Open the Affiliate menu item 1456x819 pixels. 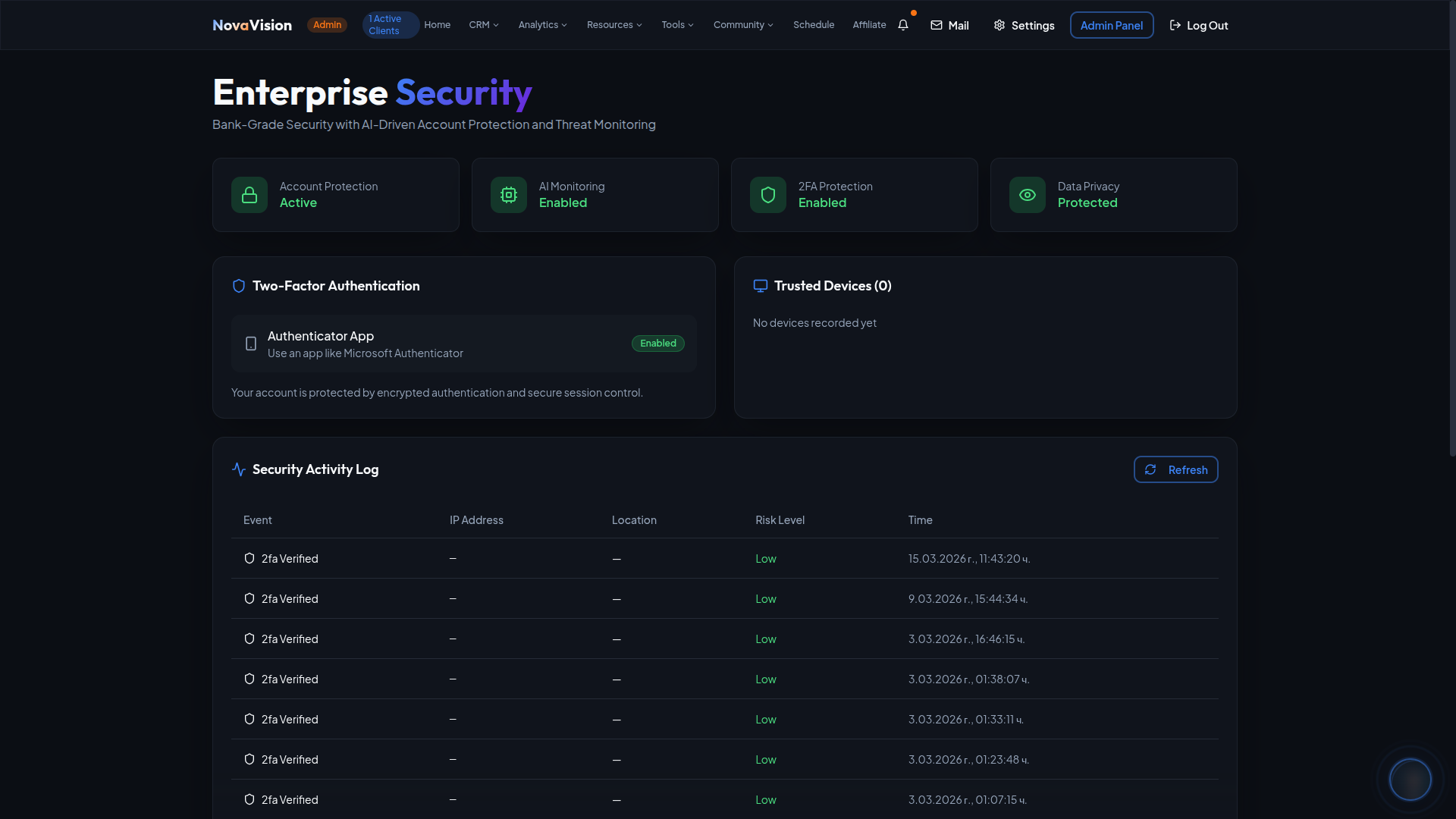click(x=869, y=25)
